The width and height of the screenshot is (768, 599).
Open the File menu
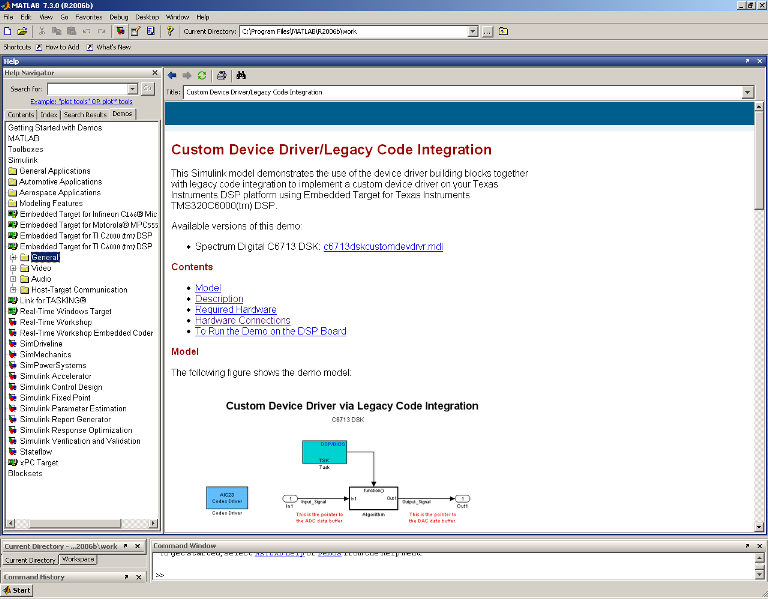coord(8,17)
